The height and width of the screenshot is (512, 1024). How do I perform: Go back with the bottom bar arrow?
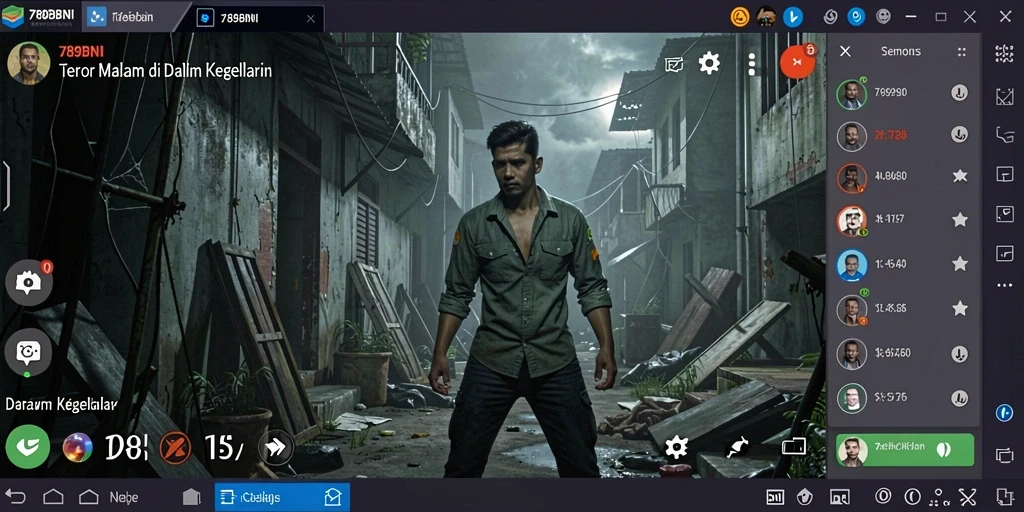point(15,497)
